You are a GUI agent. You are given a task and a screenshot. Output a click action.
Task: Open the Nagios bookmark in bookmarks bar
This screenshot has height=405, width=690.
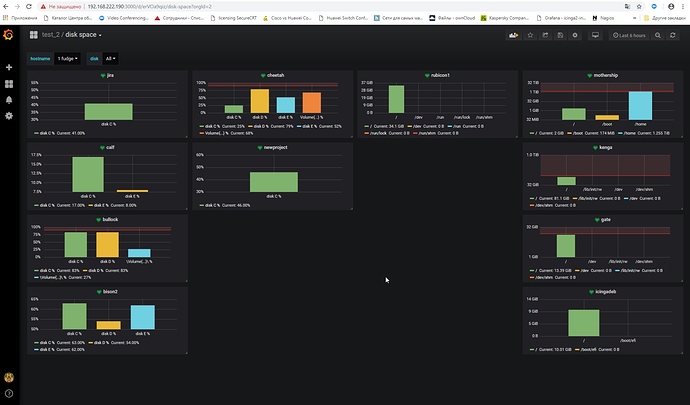click(x=627, y=17)
